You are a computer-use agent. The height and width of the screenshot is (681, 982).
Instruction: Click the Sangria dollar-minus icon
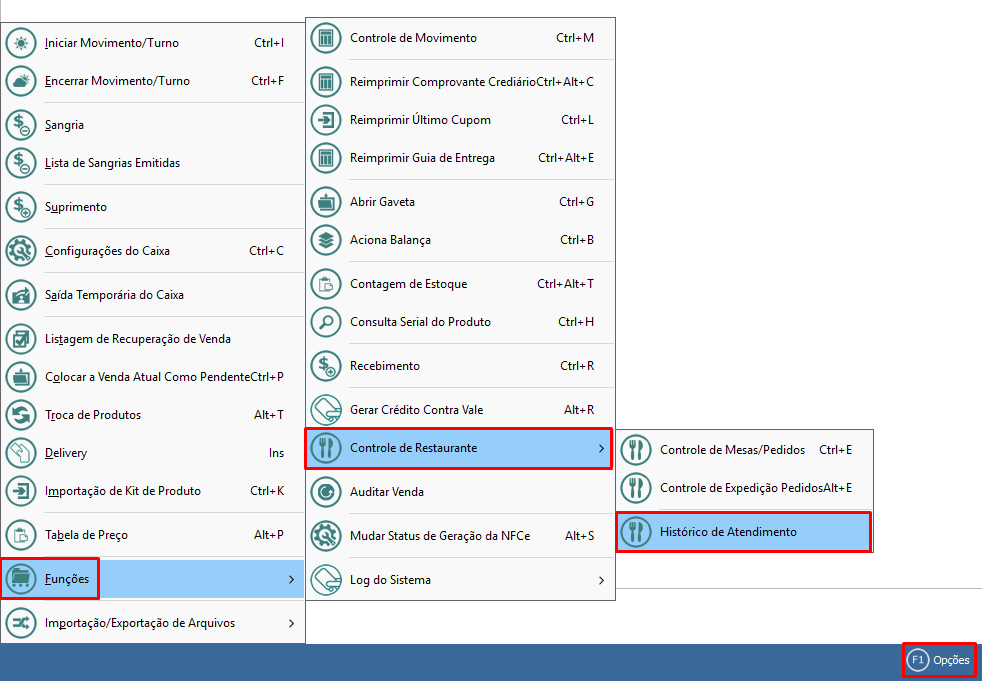[21, 126]
